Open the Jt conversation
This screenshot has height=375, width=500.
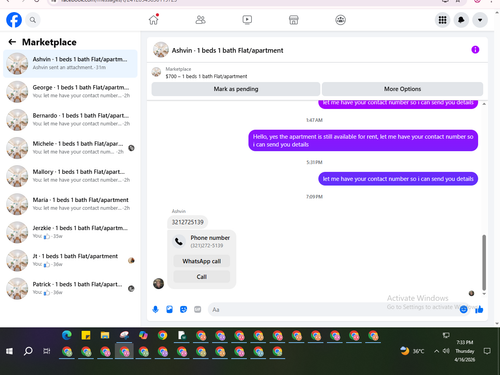70,260
